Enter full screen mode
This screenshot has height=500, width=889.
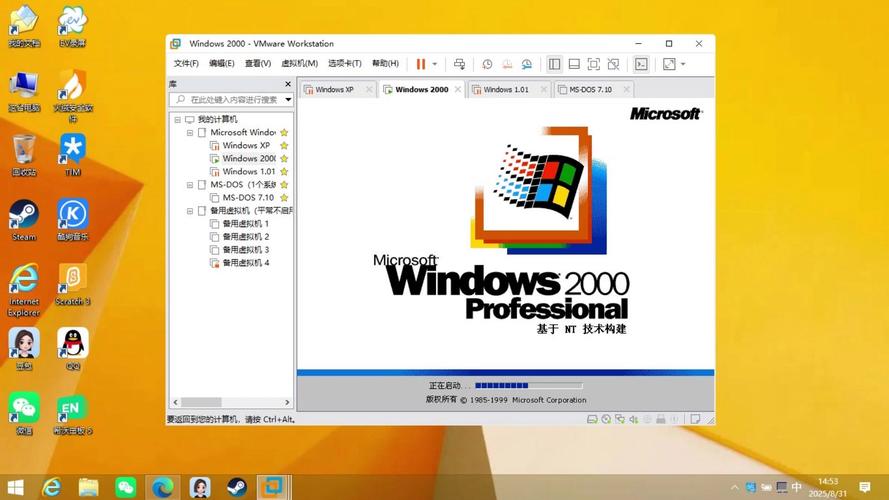pyautogui.click(x=594, y=64)
